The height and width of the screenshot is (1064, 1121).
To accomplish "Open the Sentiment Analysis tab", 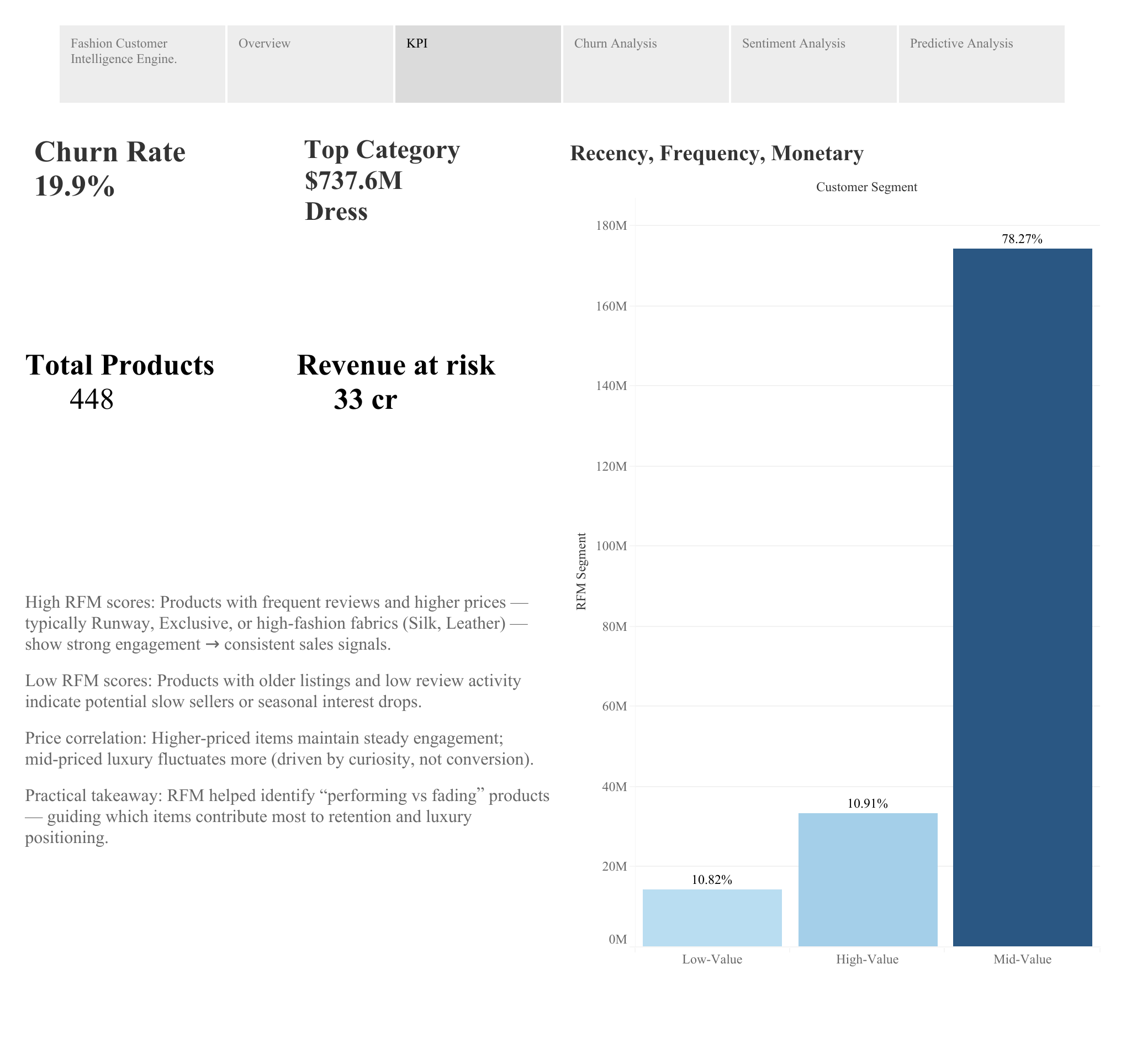I will (813, 64).
